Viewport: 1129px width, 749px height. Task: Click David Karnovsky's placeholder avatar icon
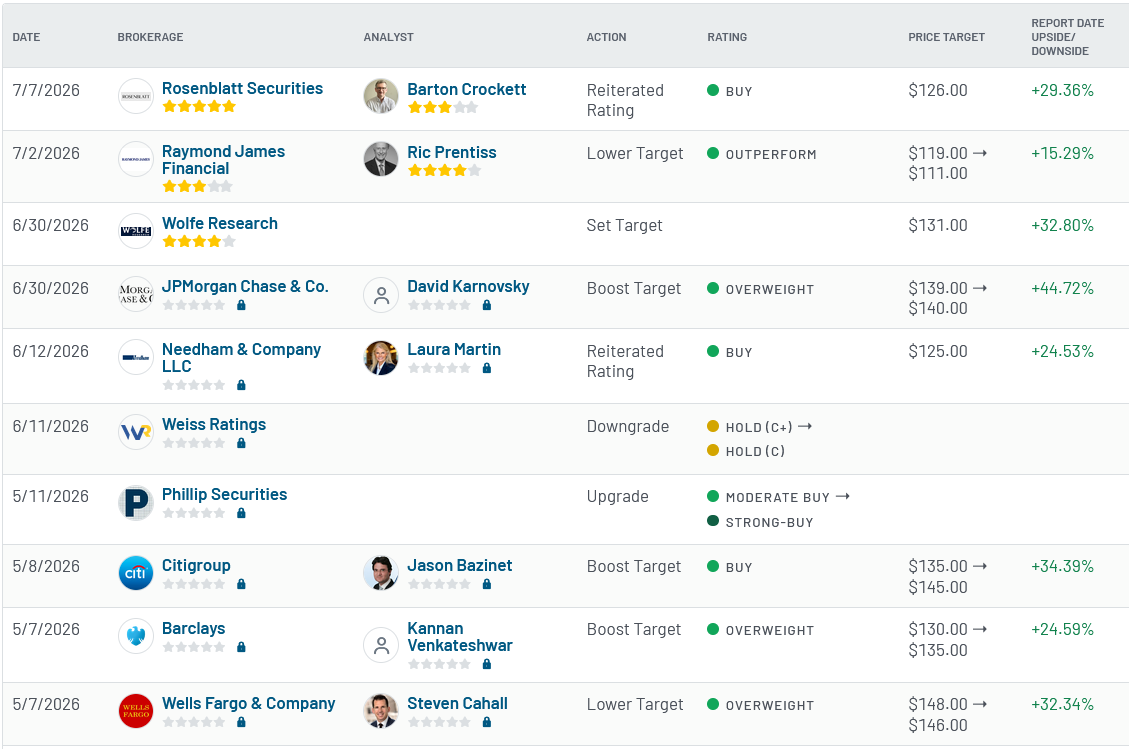[x=381, y=295]
